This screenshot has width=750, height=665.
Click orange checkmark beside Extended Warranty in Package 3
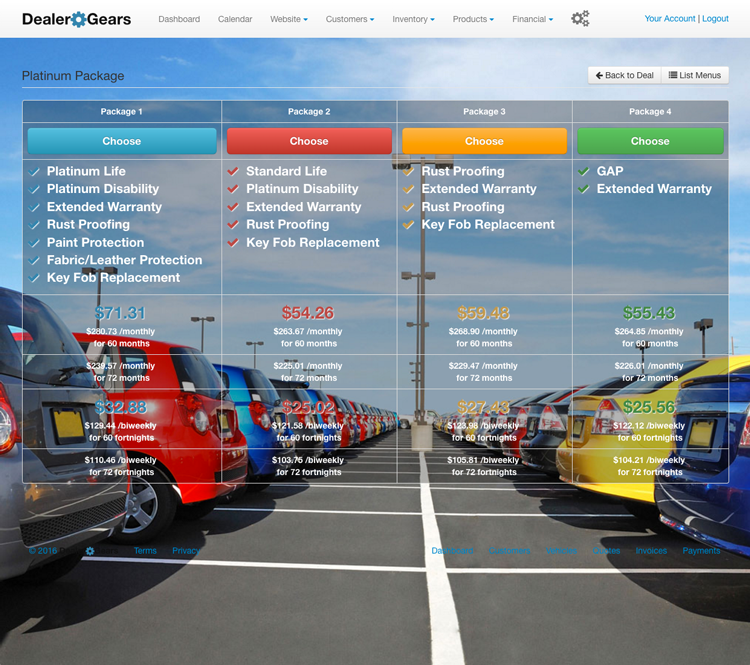pos(408,189)
